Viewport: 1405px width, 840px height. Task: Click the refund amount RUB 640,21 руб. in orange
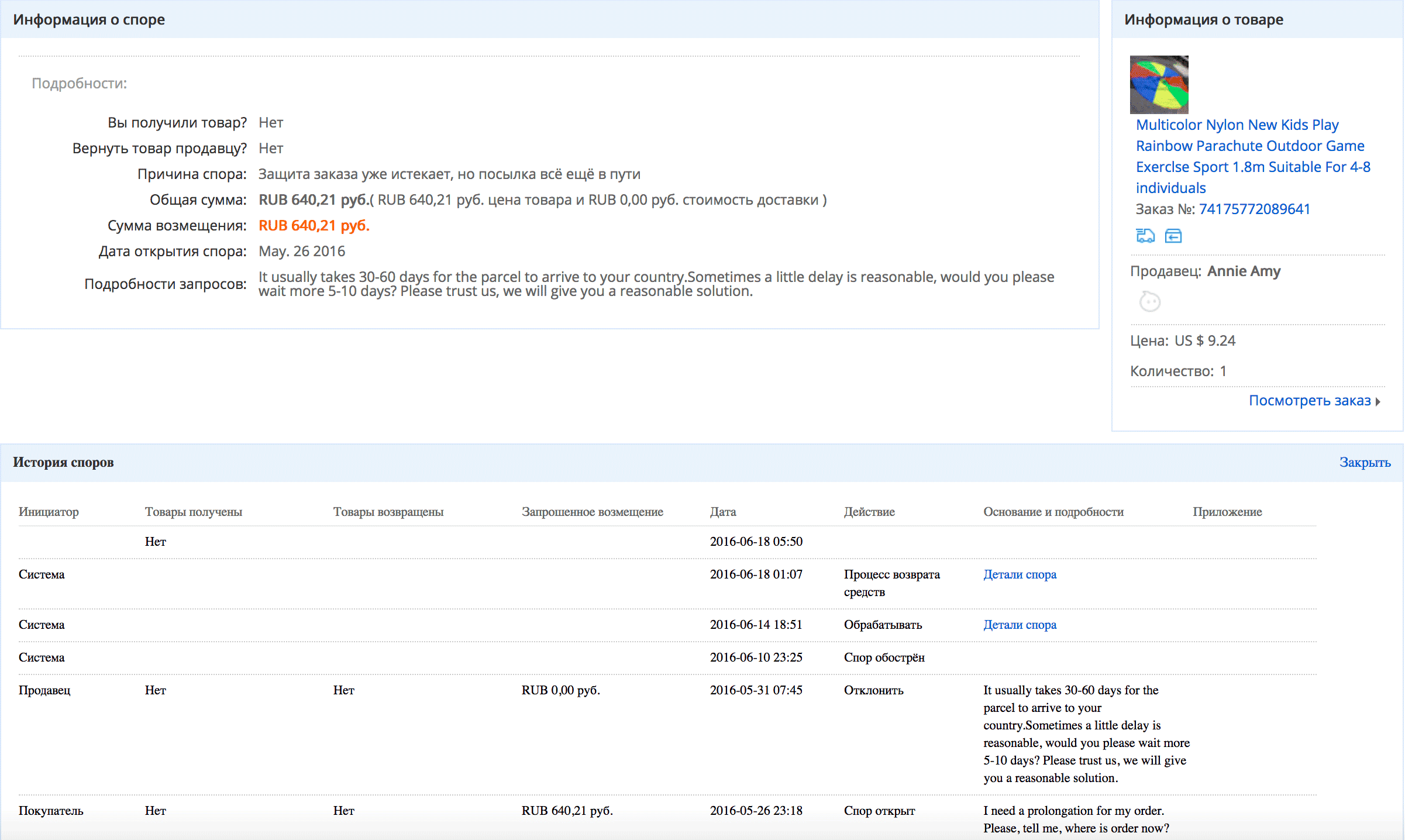tap(314, 225)
